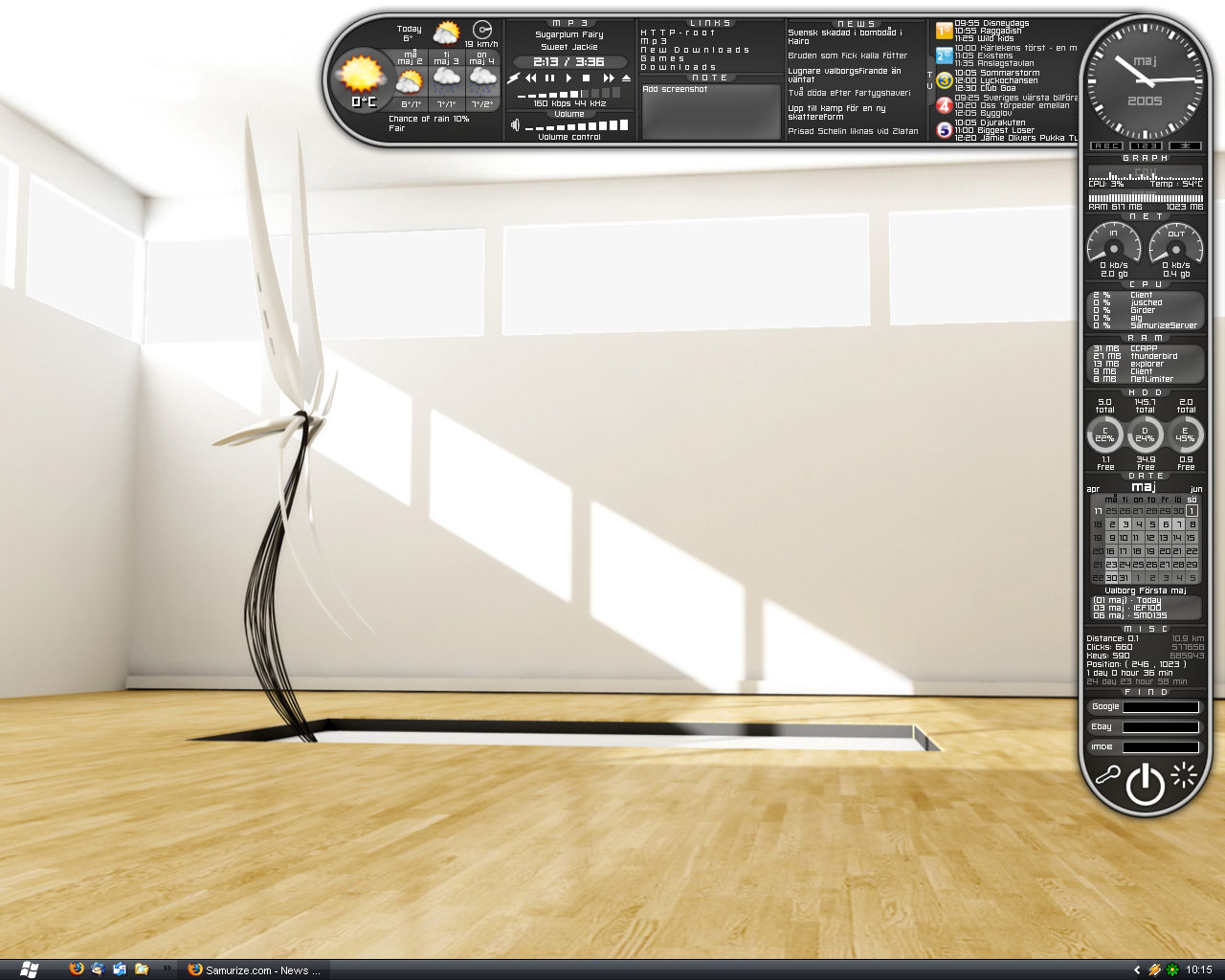Switch calendar to previous month apr
1225x980 pixels.
point(1093,489)
